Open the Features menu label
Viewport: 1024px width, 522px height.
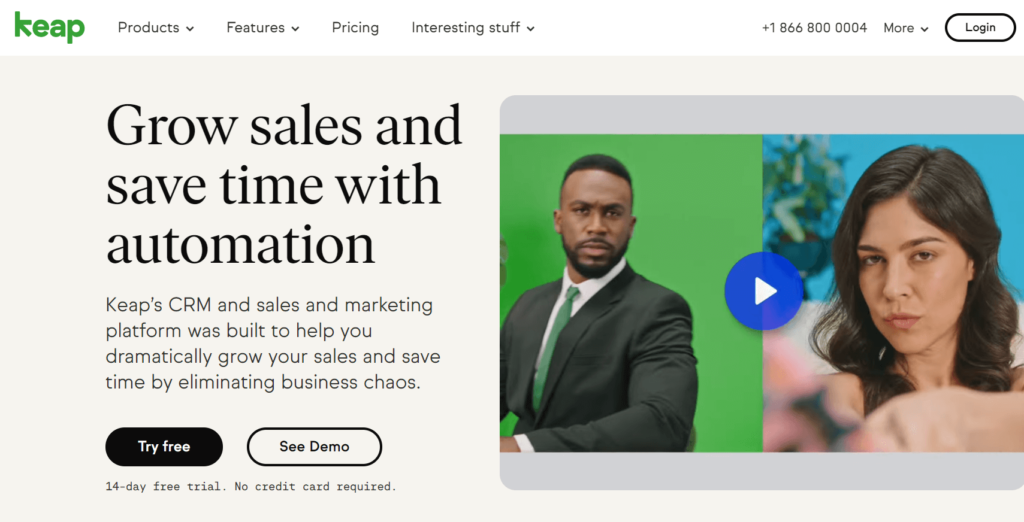[x=255, y=28]
